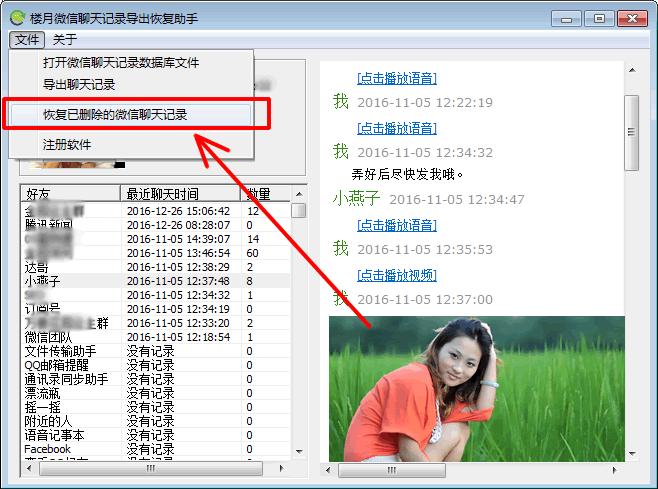This screenshot has height=489, width=658.
Task: Click the app logo icon in title bar
Action: coord(18,18)
